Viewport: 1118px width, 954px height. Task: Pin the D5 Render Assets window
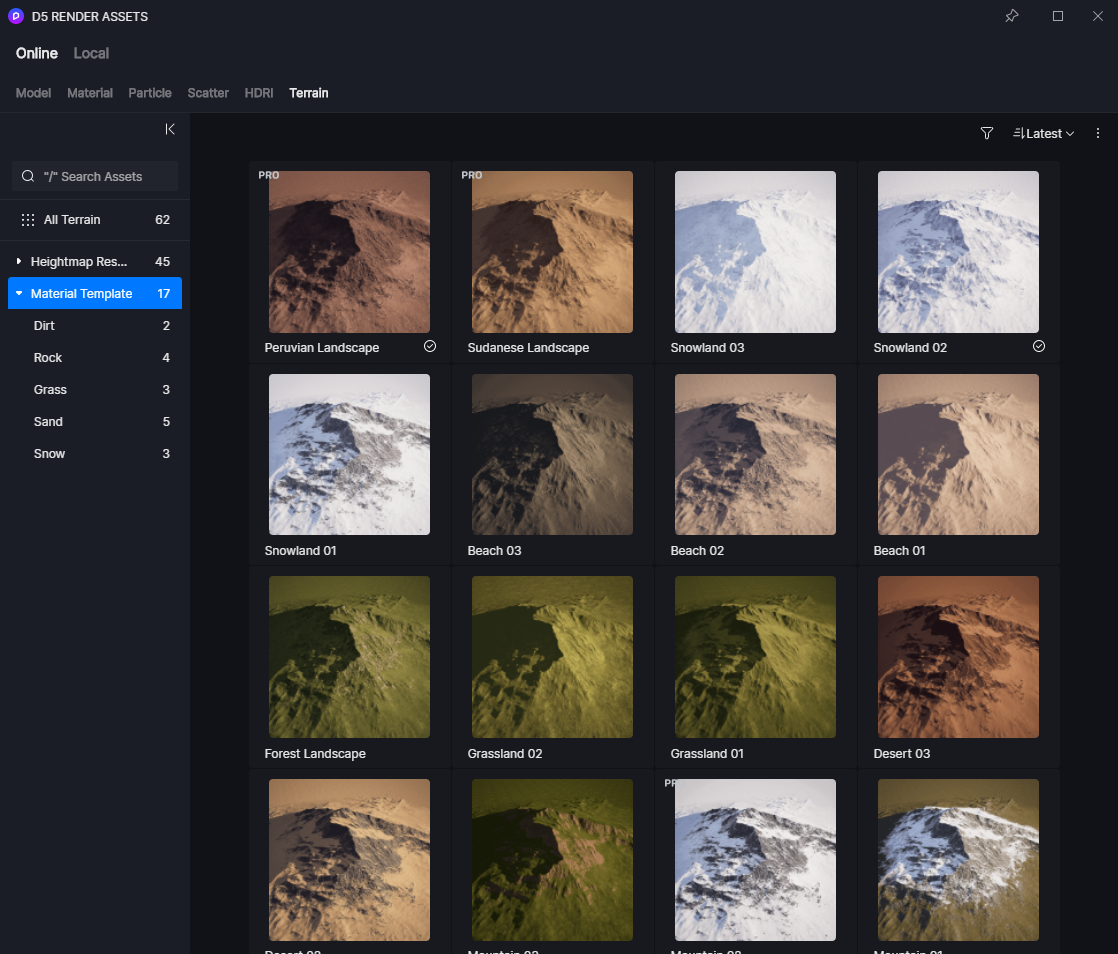[1012, 16]
